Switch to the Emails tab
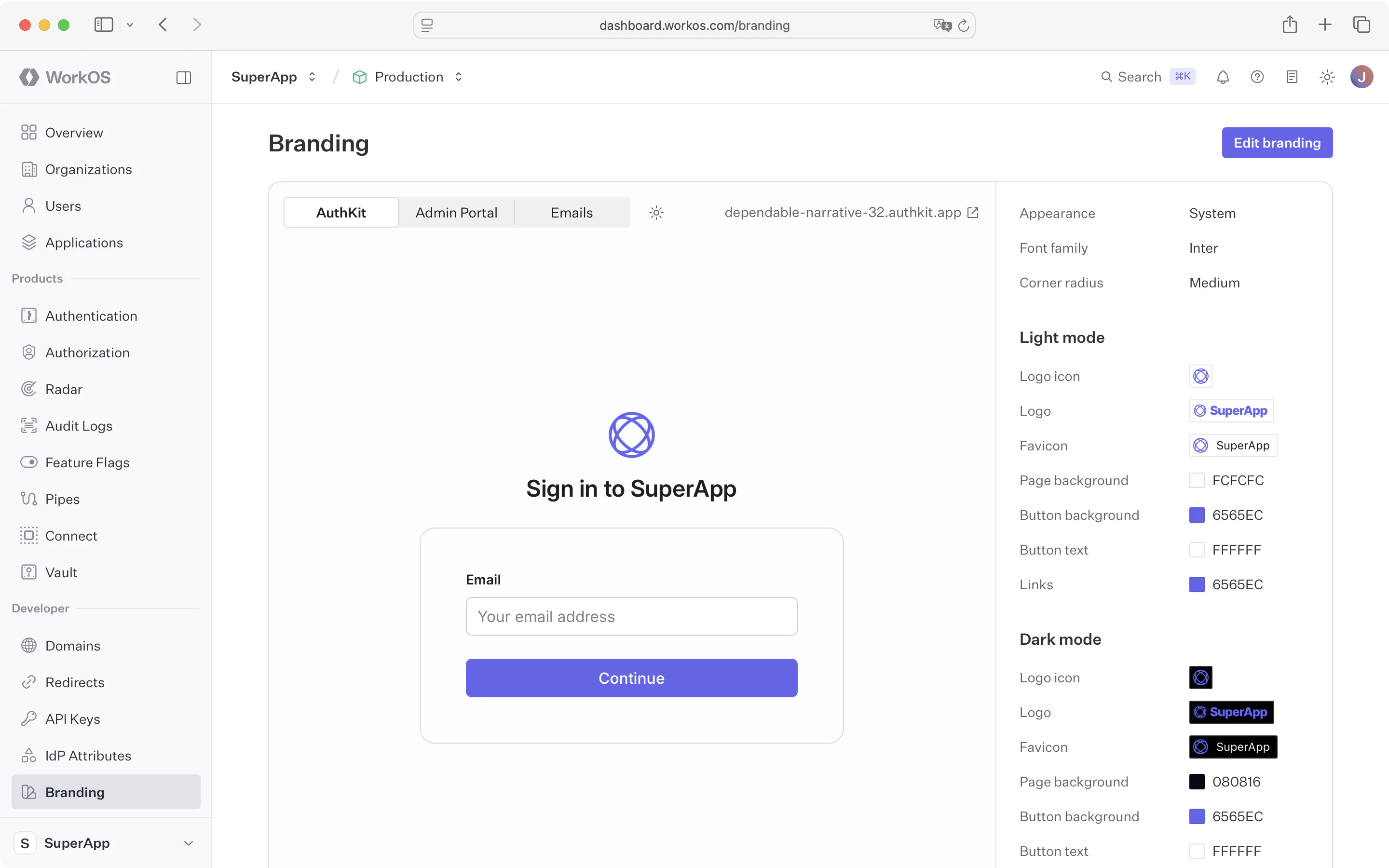This screenshot has height=868, width=1389. pyautogui.click(x=572, y=212)
